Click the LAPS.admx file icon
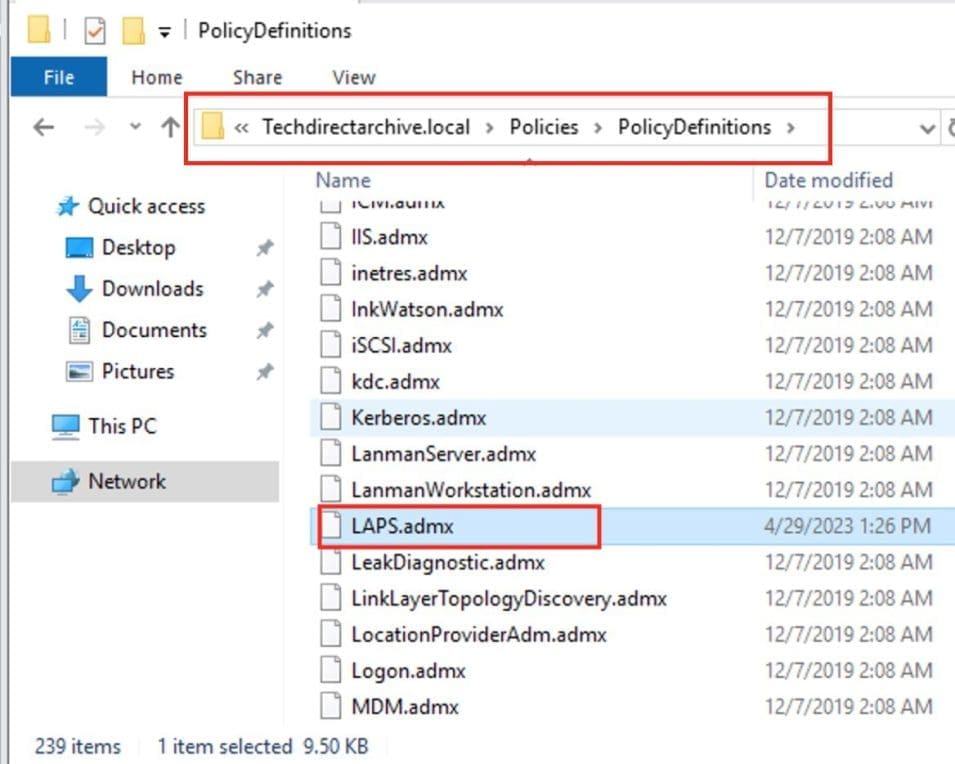 pos(331,526)
